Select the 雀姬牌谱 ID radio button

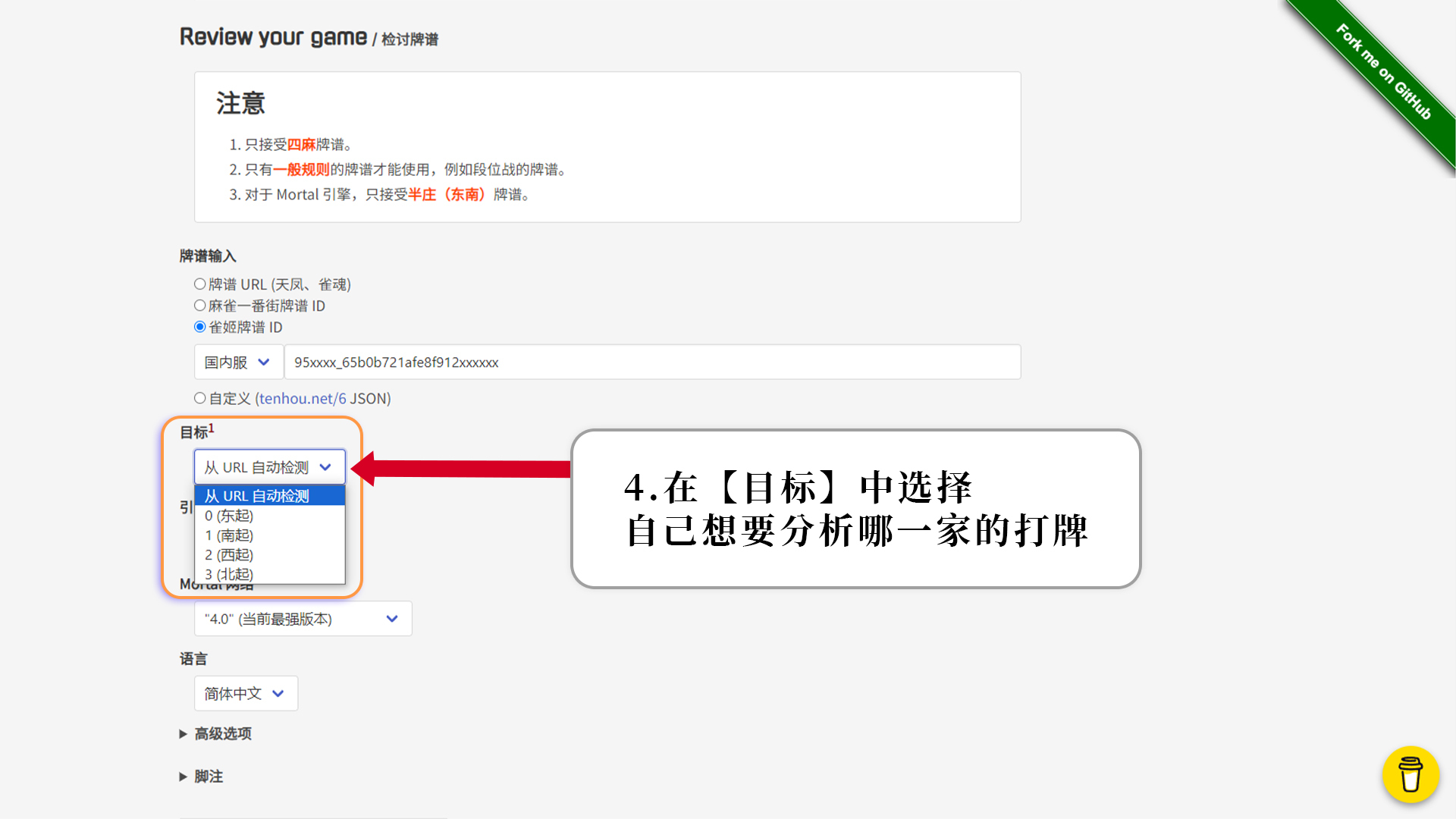[x=200, y=327]
